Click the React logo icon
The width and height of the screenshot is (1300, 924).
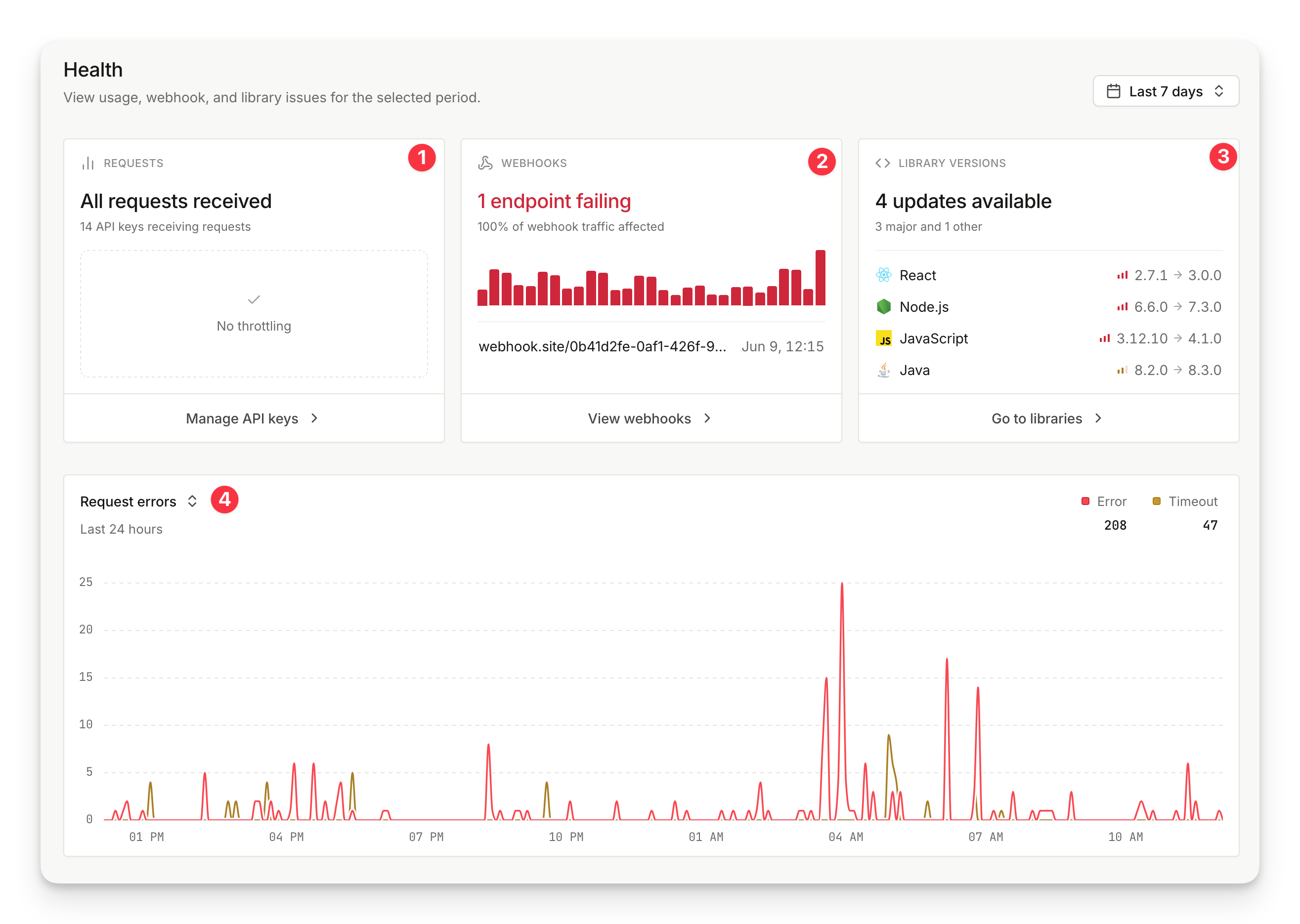883,275
